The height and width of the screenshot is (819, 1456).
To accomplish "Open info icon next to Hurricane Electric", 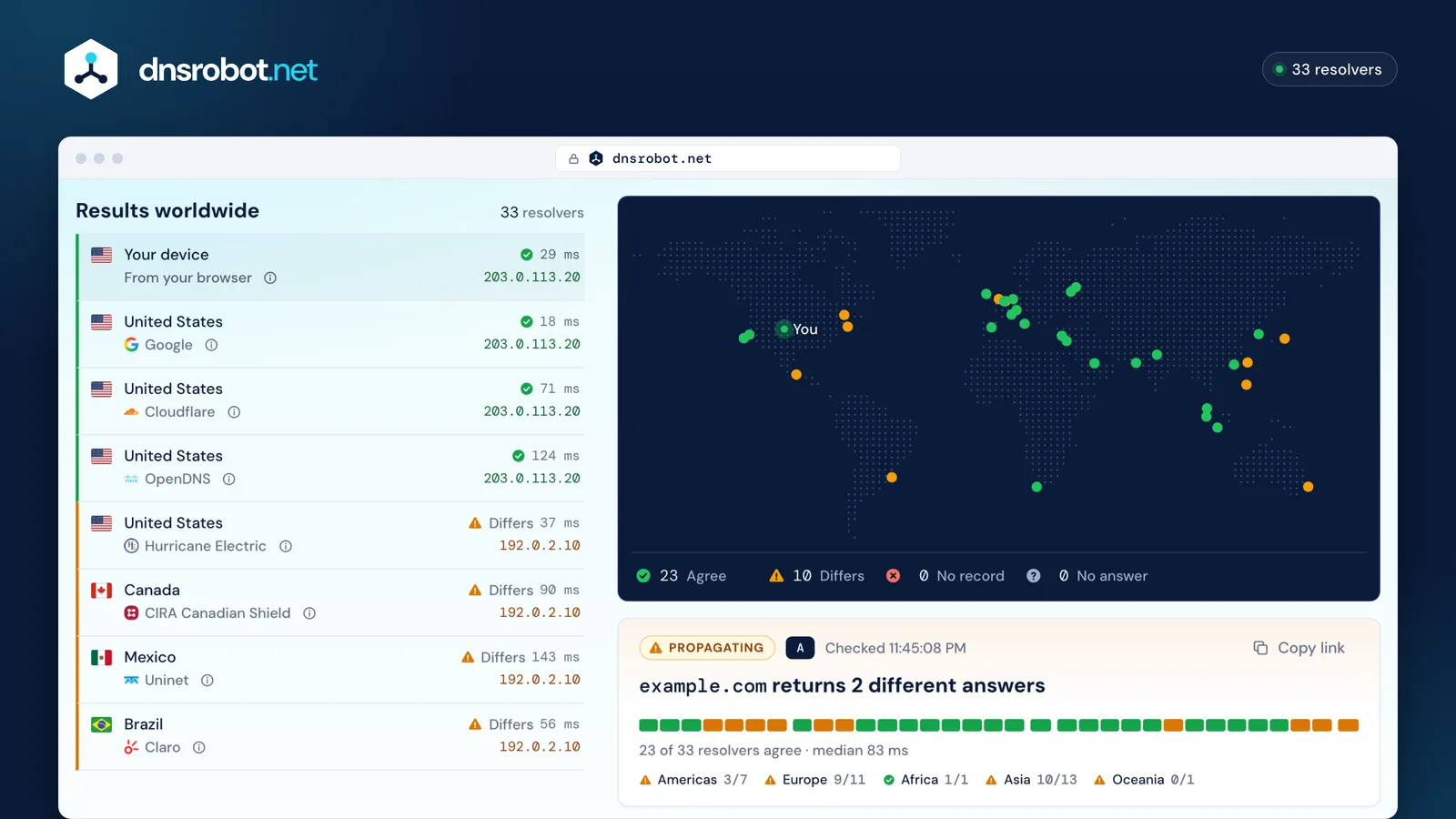I will pos(286,546).
